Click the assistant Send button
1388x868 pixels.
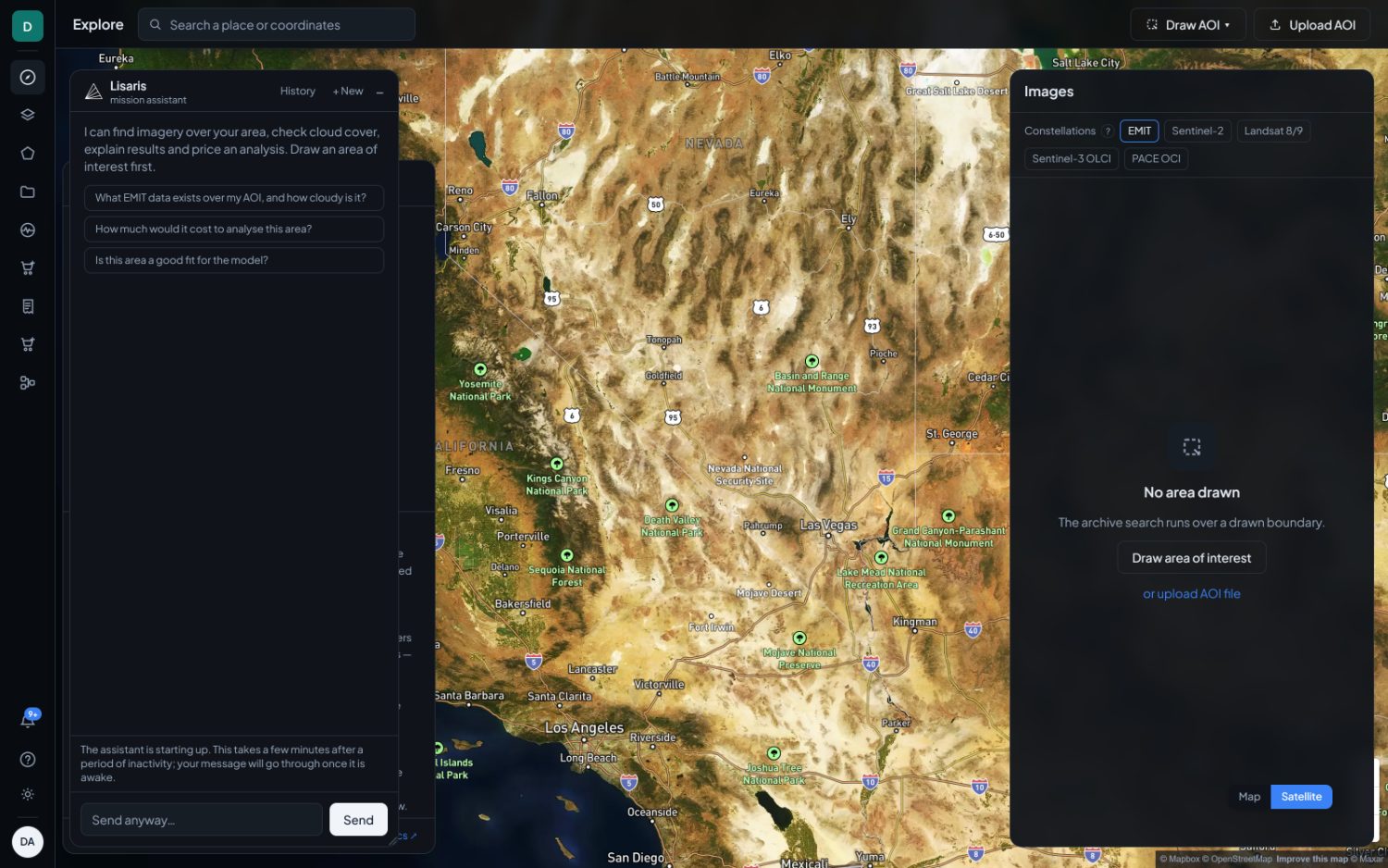click(358, 820)
